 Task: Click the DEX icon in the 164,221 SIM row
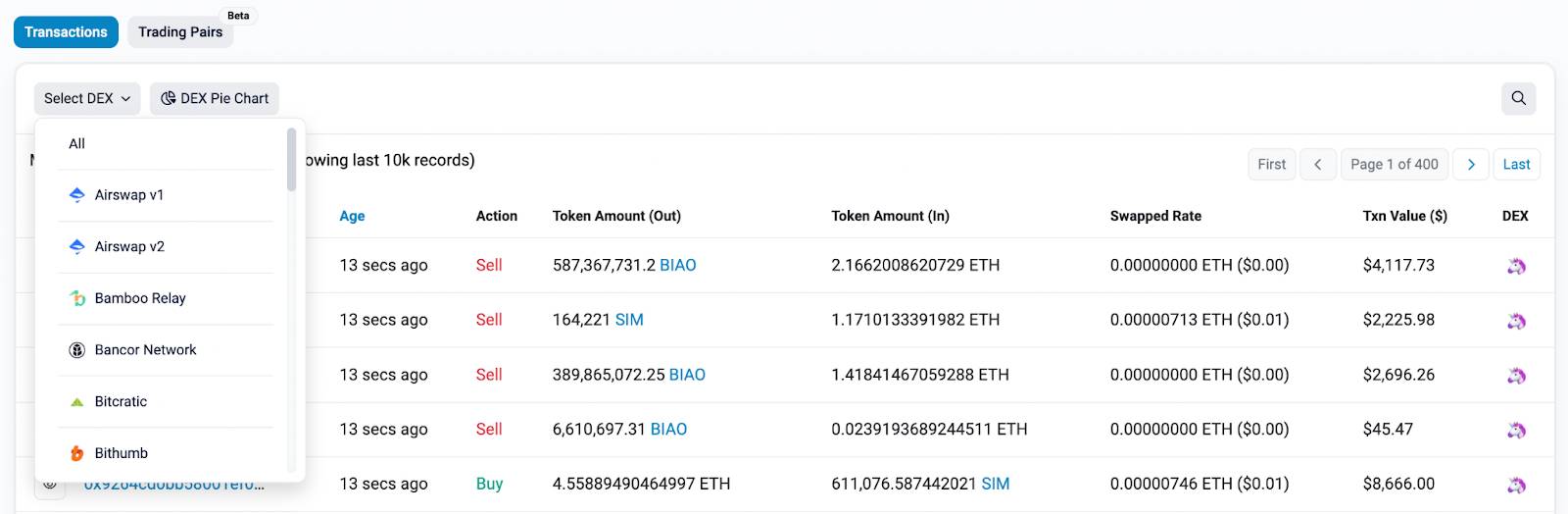1516,321
